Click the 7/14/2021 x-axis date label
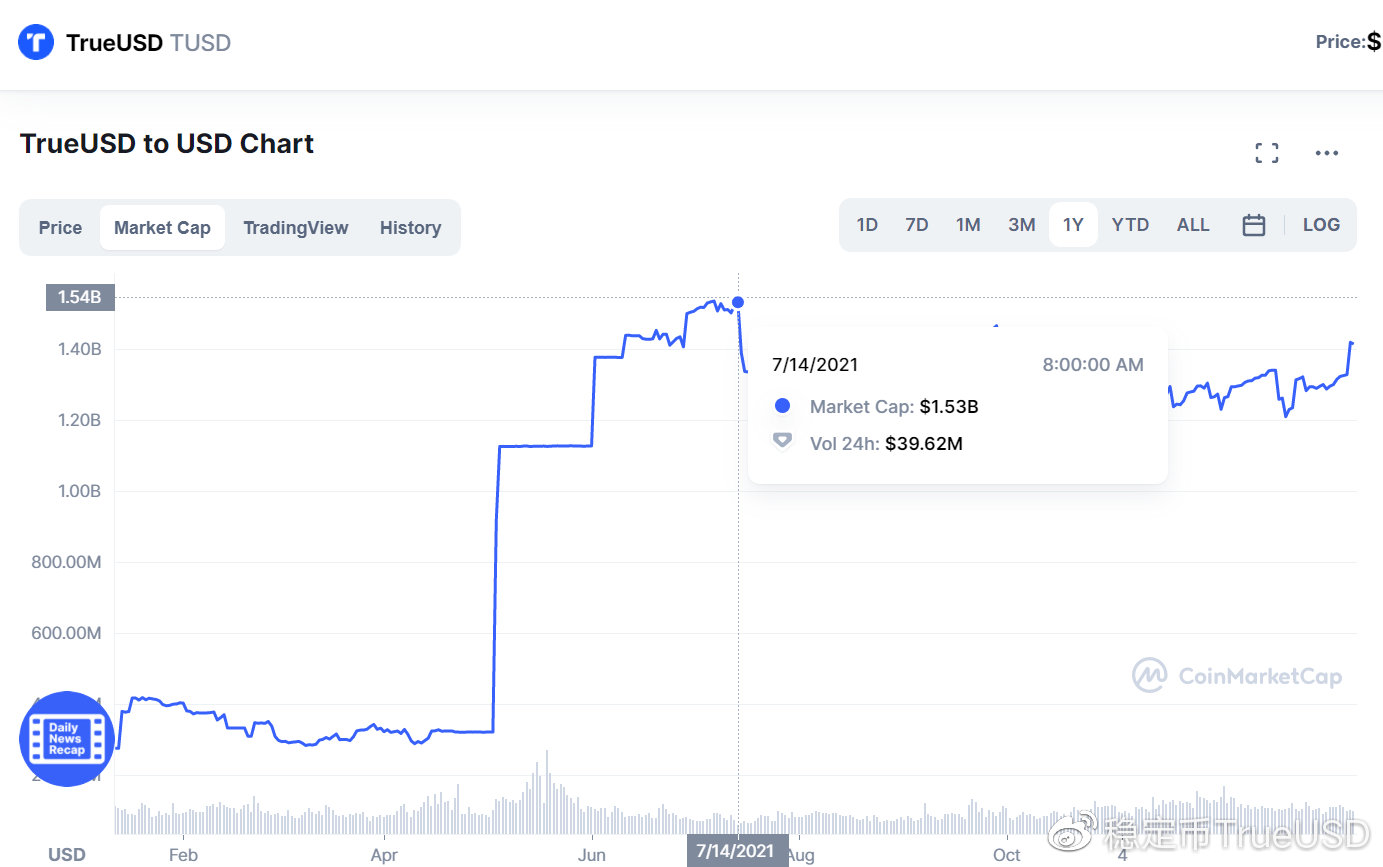The width and height of the screenshot is (1383, 867). tap(737, 851)
